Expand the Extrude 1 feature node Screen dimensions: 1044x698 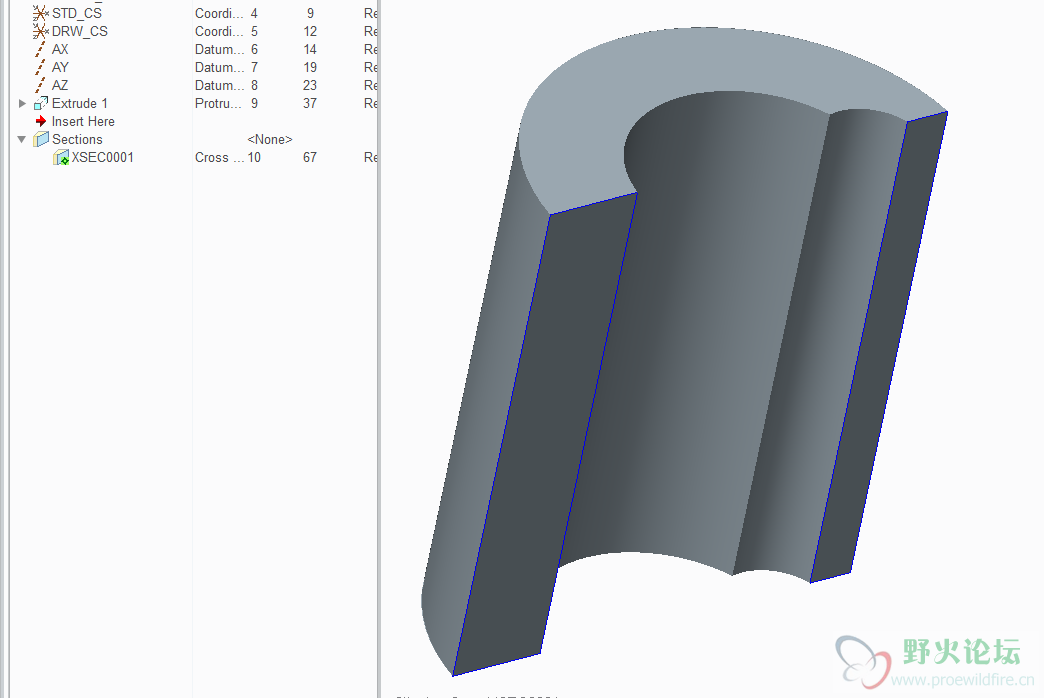point(22,103)
